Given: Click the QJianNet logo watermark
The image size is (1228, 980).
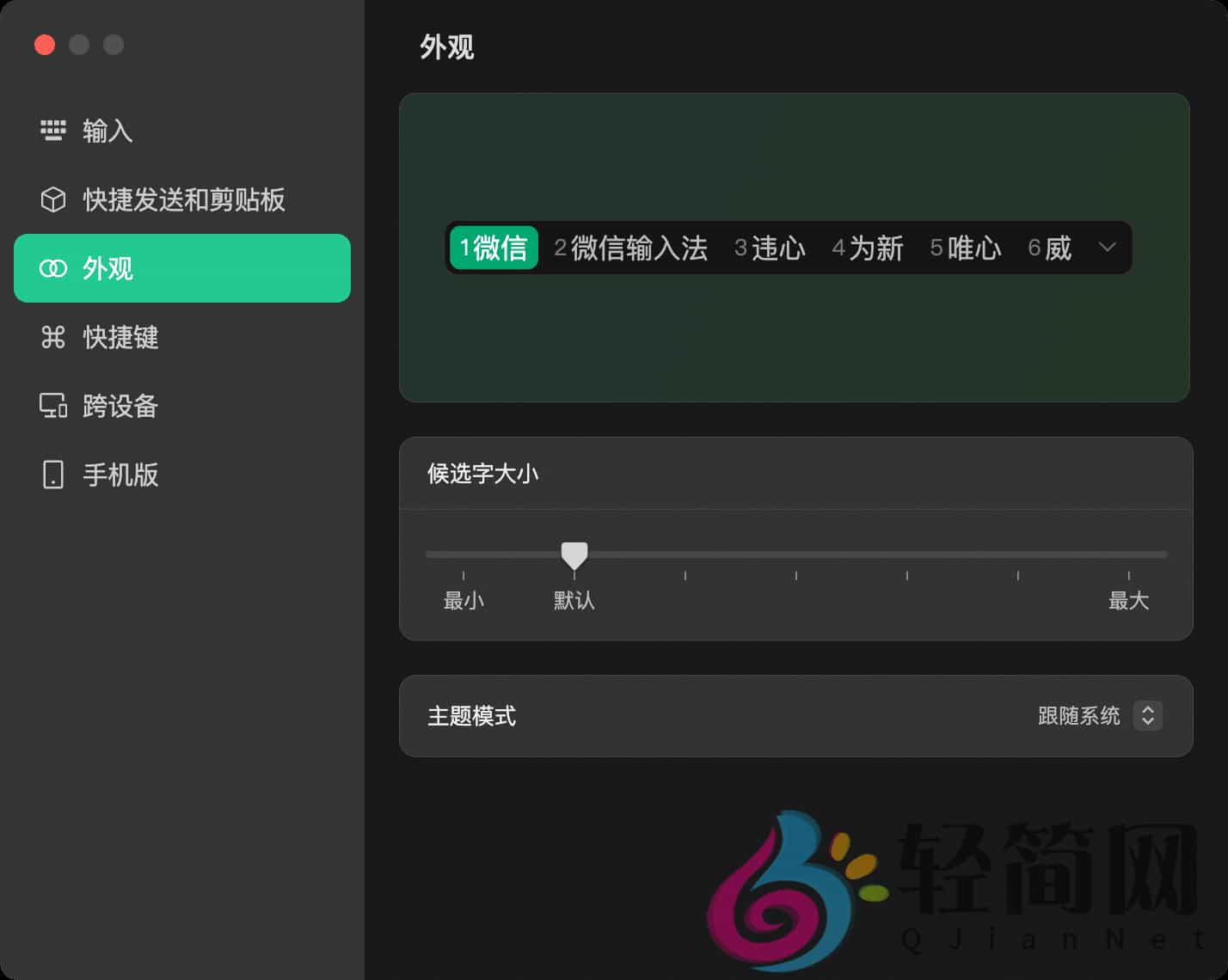Looking at the screenshot, I should (x=946, y=885).
